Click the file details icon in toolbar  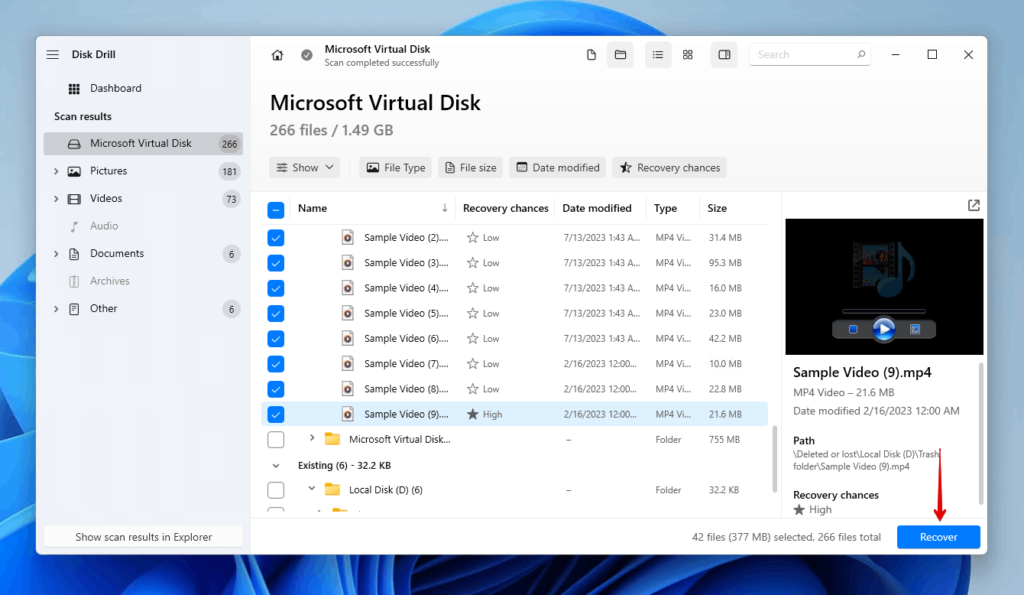[591, 55]
